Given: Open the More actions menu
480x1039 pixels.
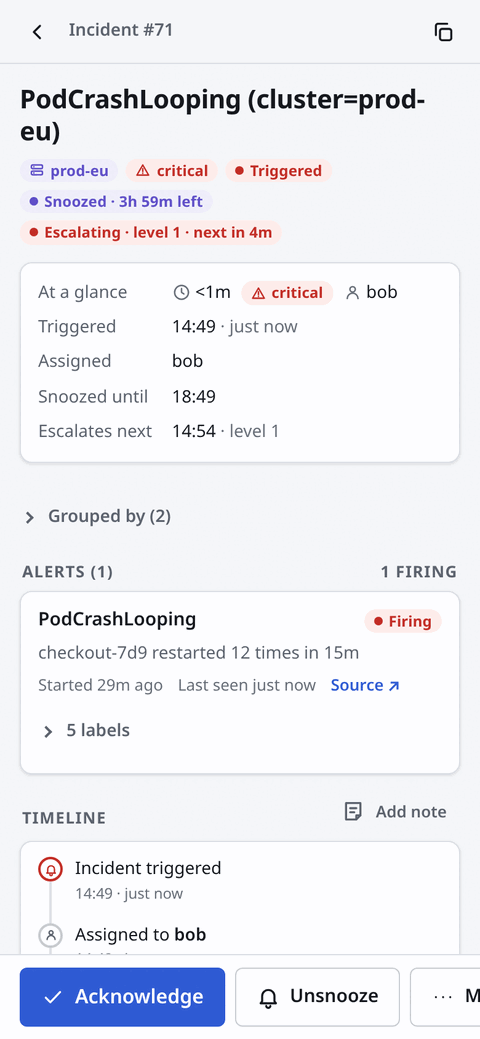Looking at the screenshot, I should pos(445,997).
